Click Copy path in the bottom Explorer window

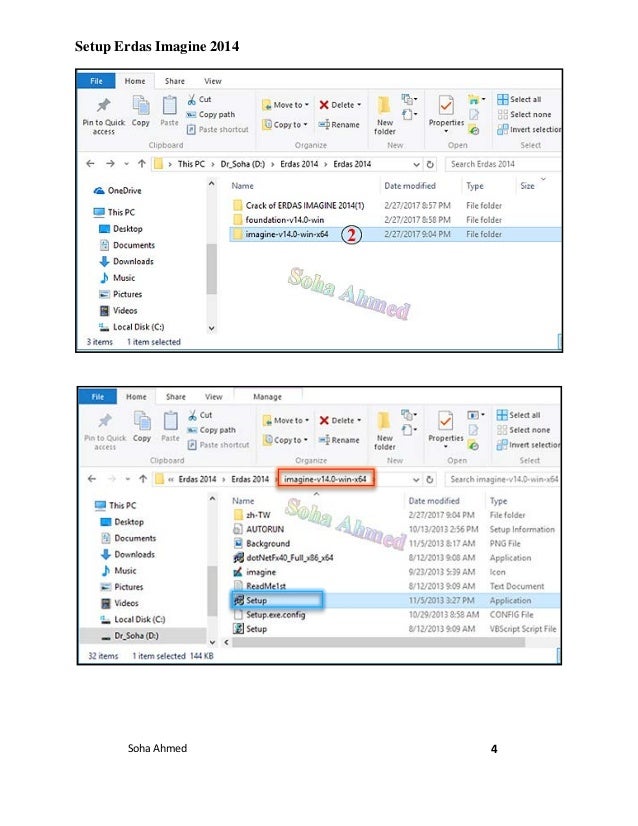tap(212, 430)
